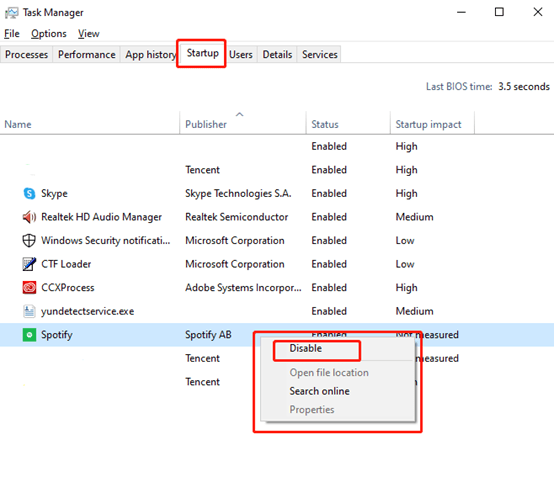Click Microsoft Corporation in Windows Security row
554x493 pixels.
click(x=235, y=241)
